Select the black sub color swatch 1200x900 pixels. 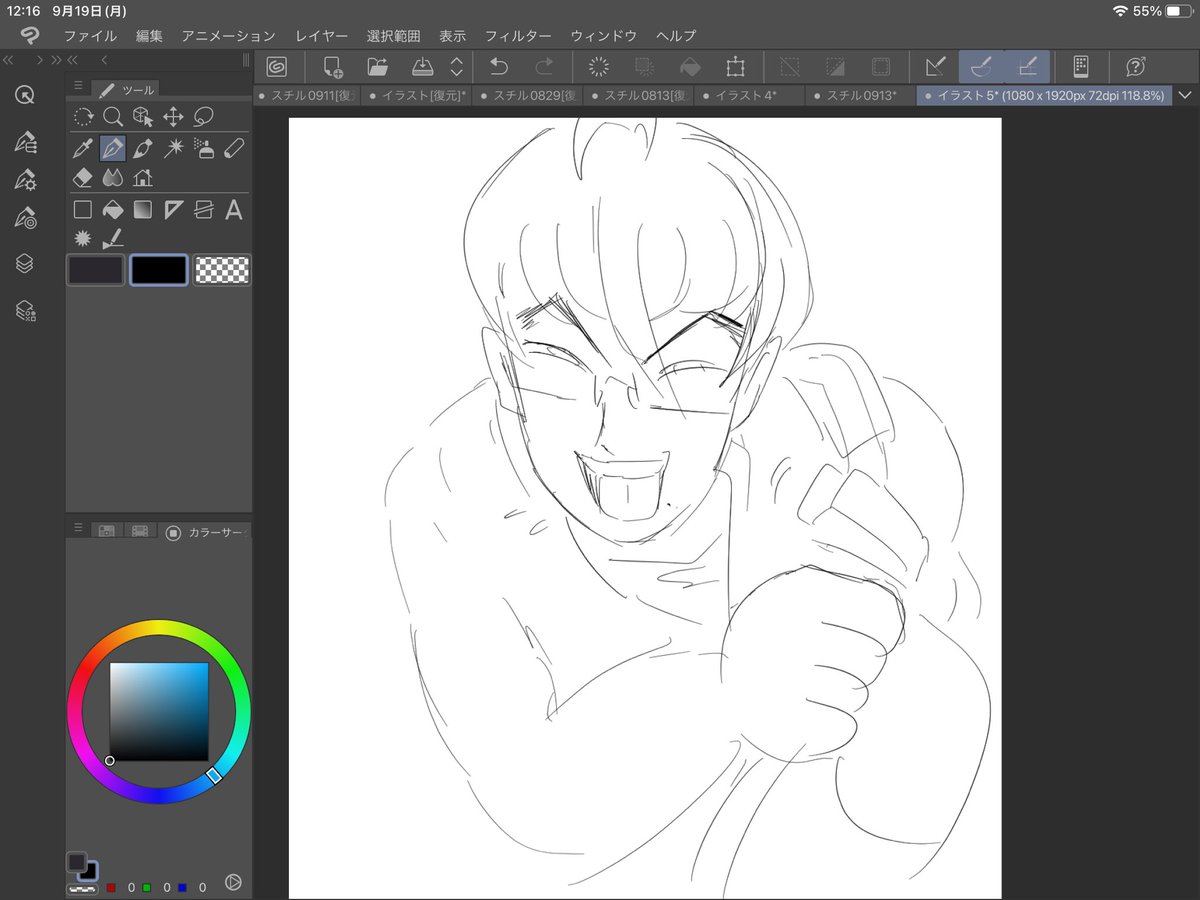click(159, 270)
